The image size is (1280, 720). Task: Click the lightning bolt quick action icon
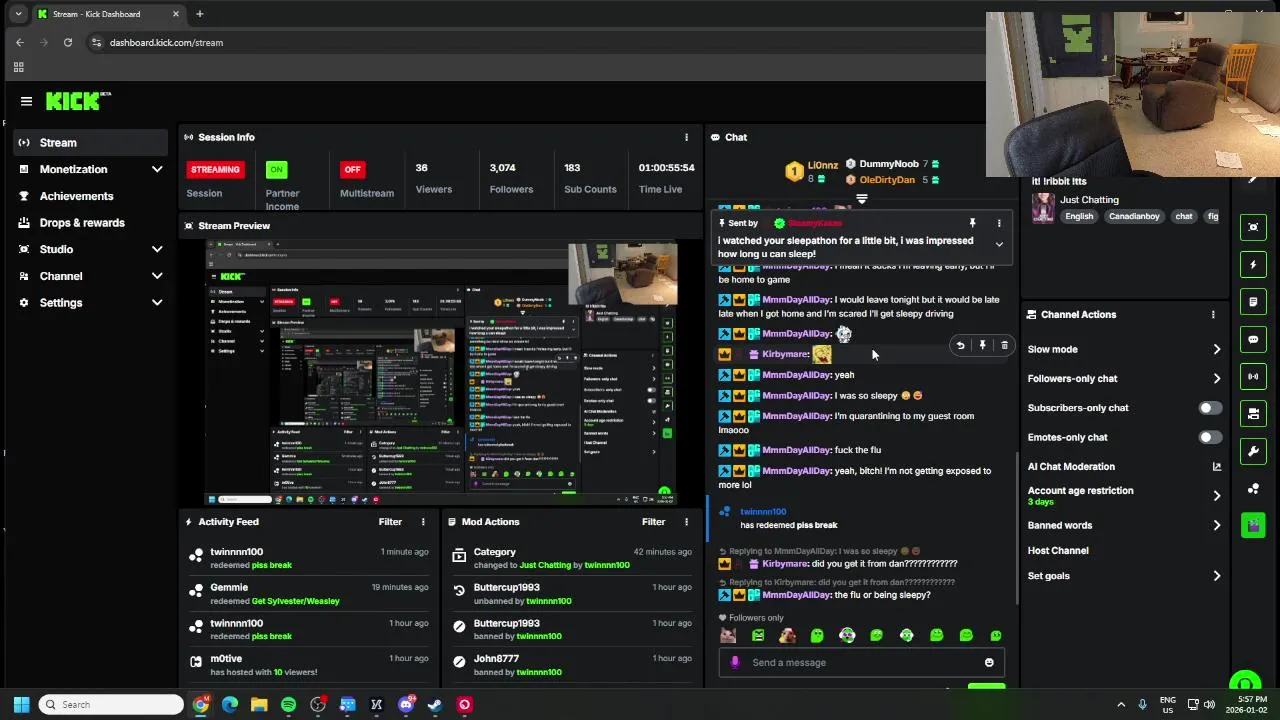(x=1253, y=265)
